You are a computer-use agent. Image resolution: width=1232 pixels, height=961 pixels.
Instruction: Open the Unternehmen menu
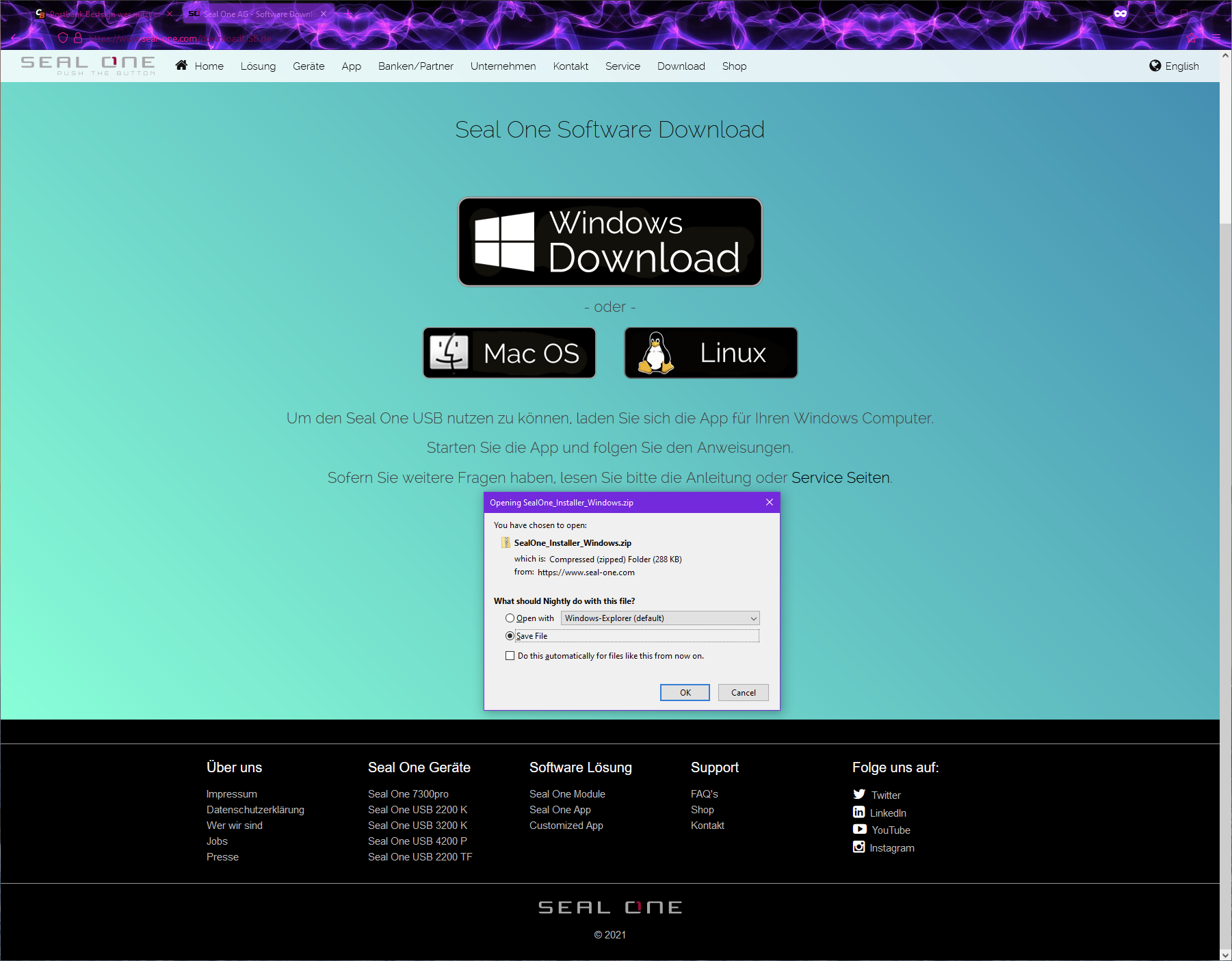tap(503, 66)
